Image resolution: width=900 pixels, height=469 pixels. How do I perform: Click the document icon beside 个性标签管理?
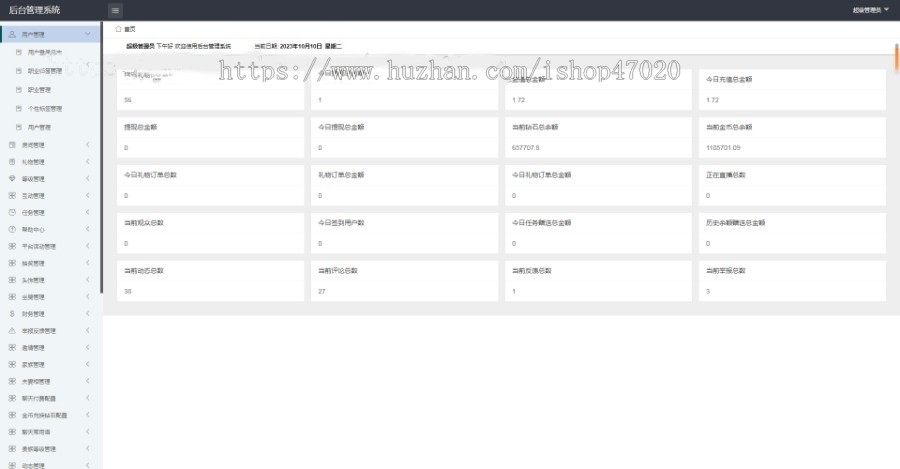18,108
